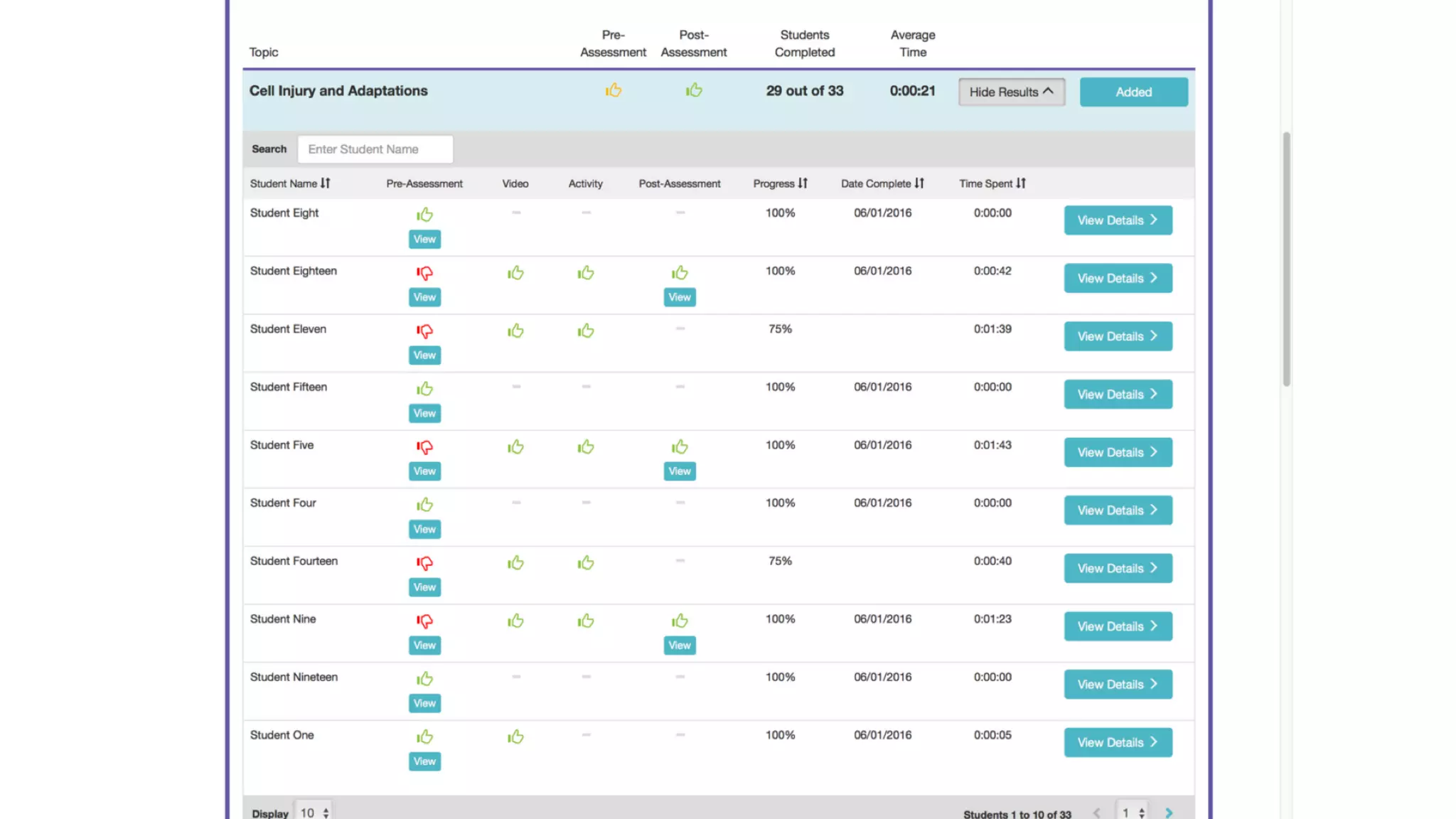Image resolution: width=1456 pixels, height=819 pixels.
Task: Open View Details for Student Eleven
Action: click(x=1118, y=336)
